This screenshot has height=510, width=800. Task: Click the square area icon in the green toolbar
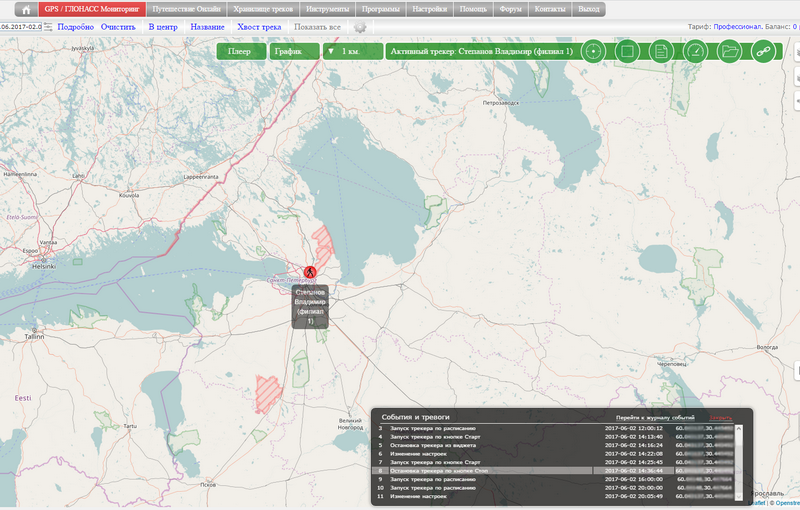(x=627, y=50)
